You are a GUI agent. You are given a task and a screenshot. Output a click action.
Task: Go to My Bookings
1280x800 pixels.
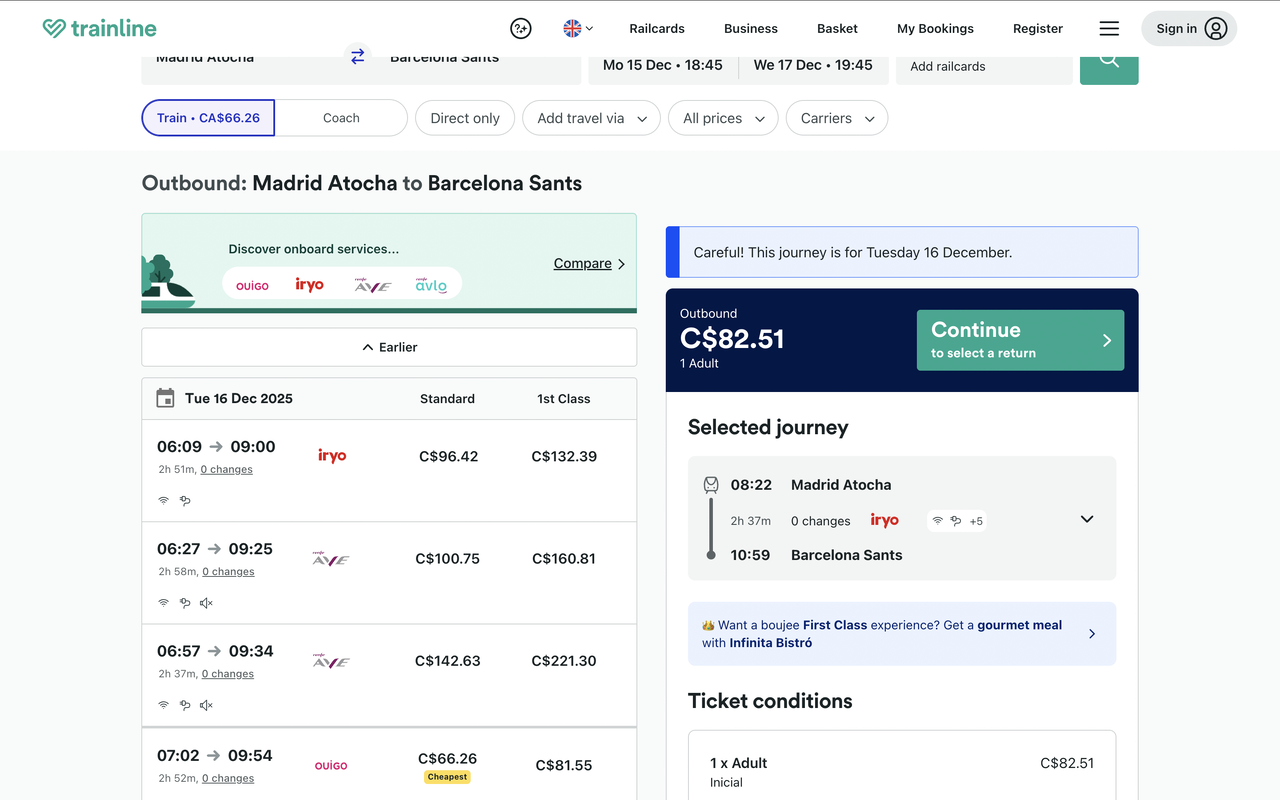click(x=934, y=29)
